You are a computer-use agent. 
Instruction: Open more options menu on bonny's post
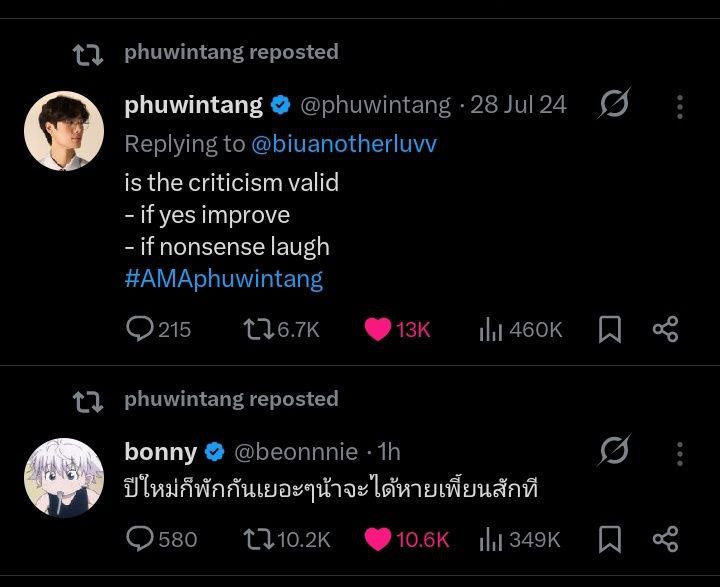pos(680,452)
